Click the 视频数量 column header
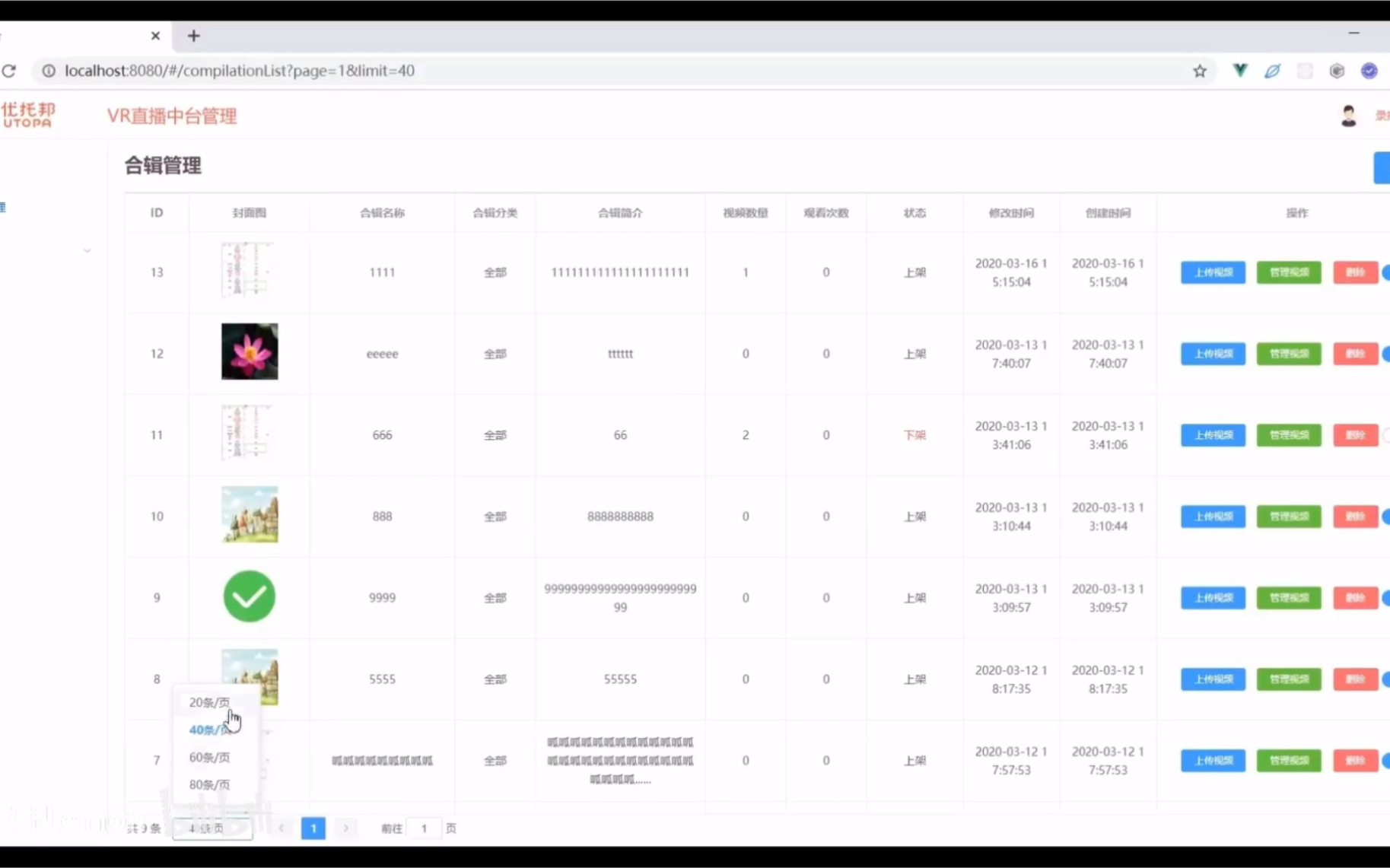 tap(746, 213)
